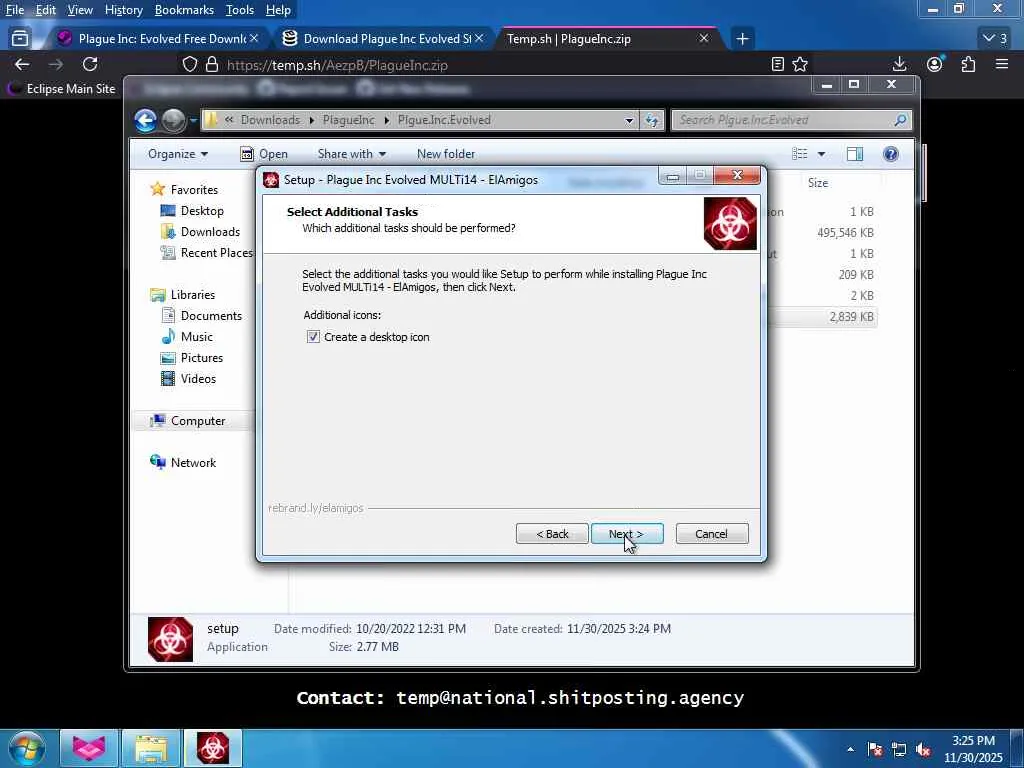Cancel the Plague Inc setup

[712, 534]
